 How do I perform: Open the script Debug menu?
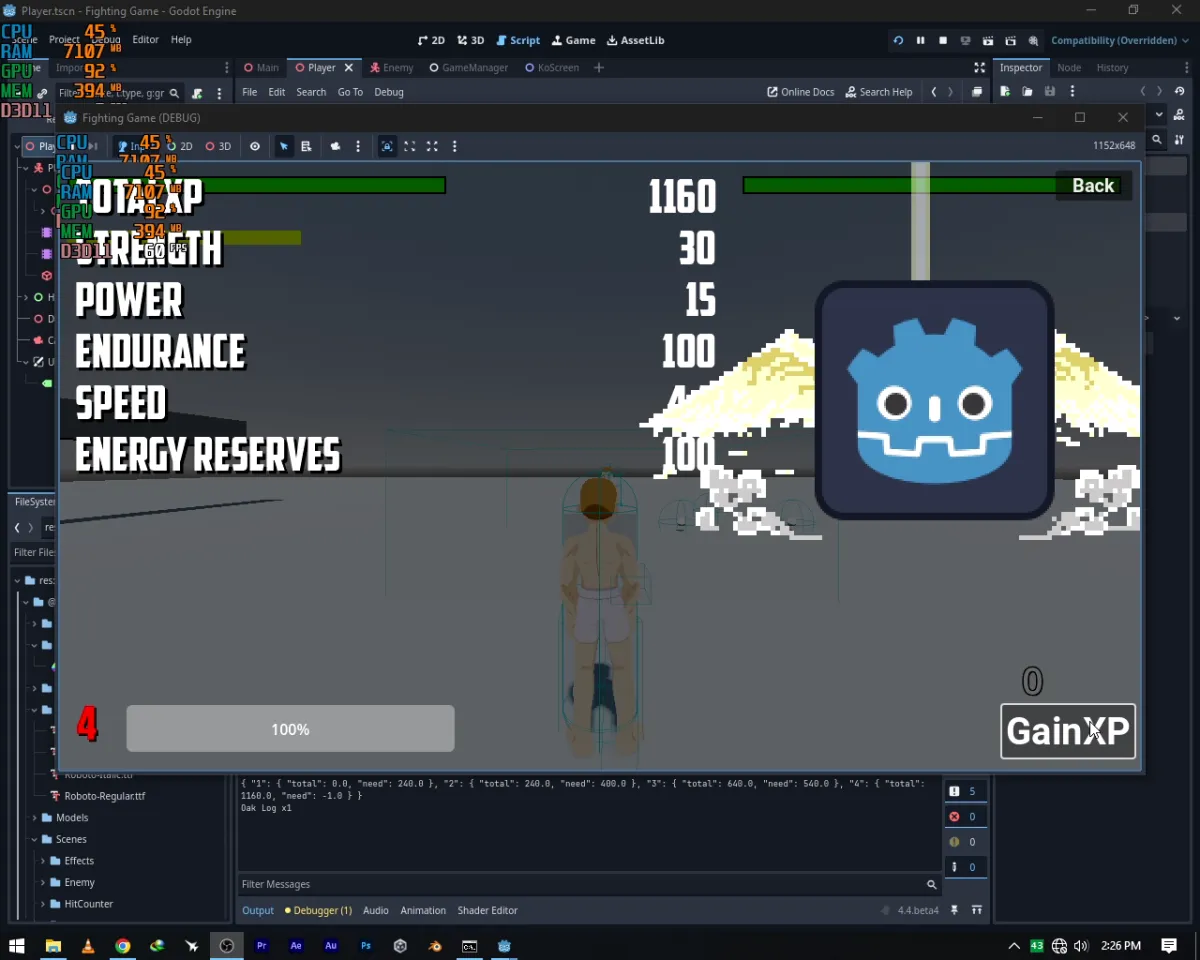pyautogui.click(x=389, y=92)
